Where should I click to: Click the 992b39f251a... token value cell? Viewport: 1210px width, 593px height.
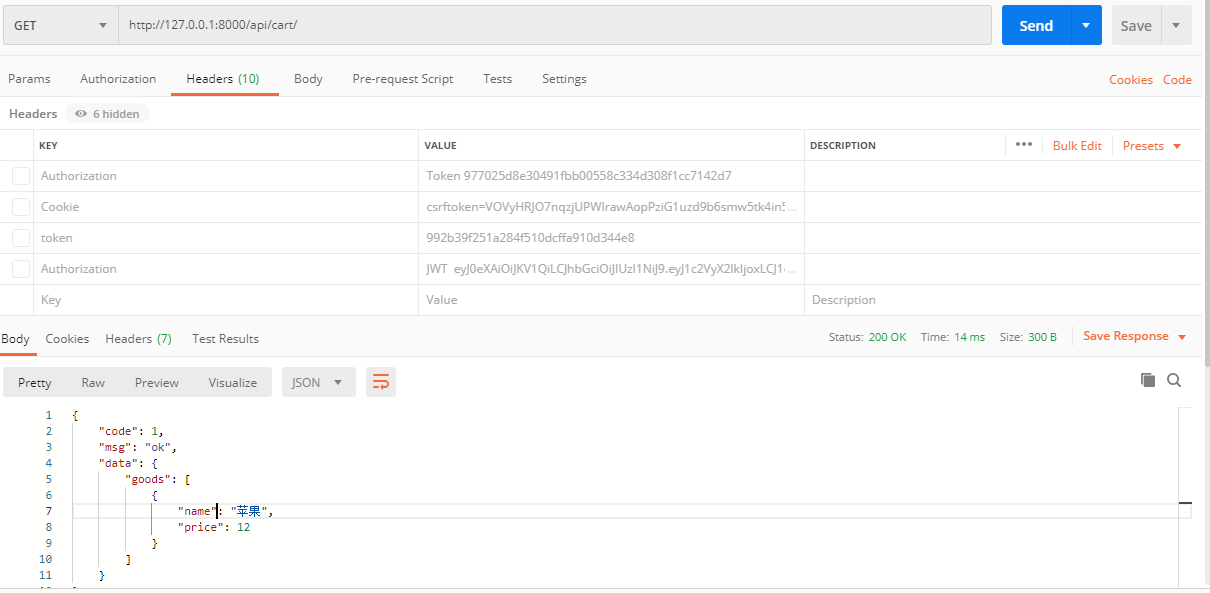(x=611, y=238)
